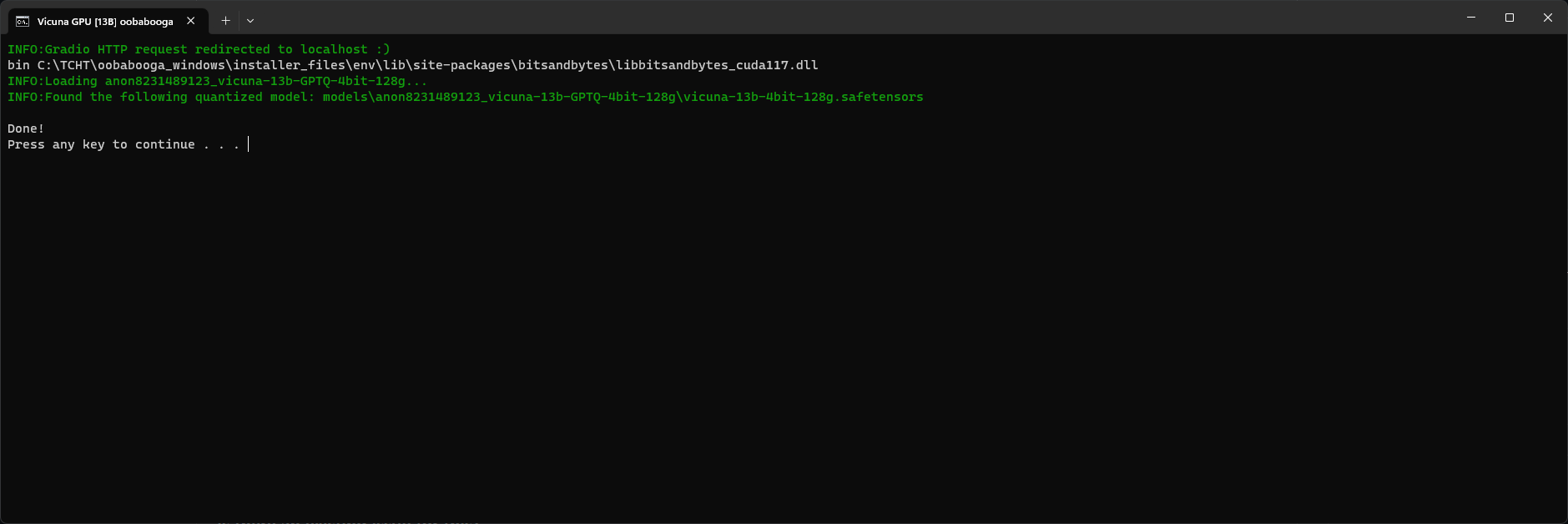Place focus on the blinking terminal cursor
This screenshot has height=524, width=1568.
point(248,144)
